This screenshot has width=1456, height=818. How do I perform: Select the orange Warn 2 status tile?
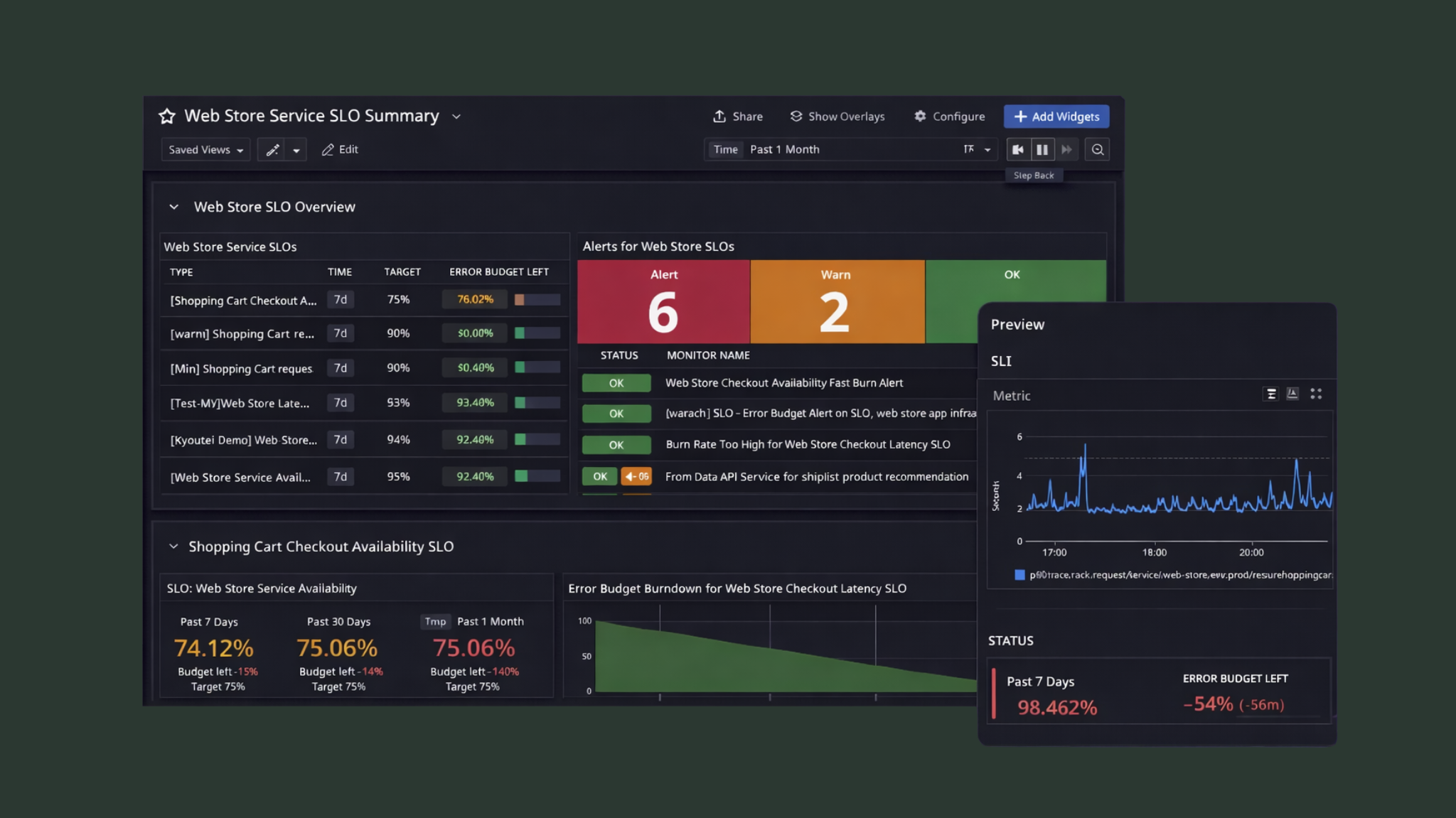[x=837, y=302]
